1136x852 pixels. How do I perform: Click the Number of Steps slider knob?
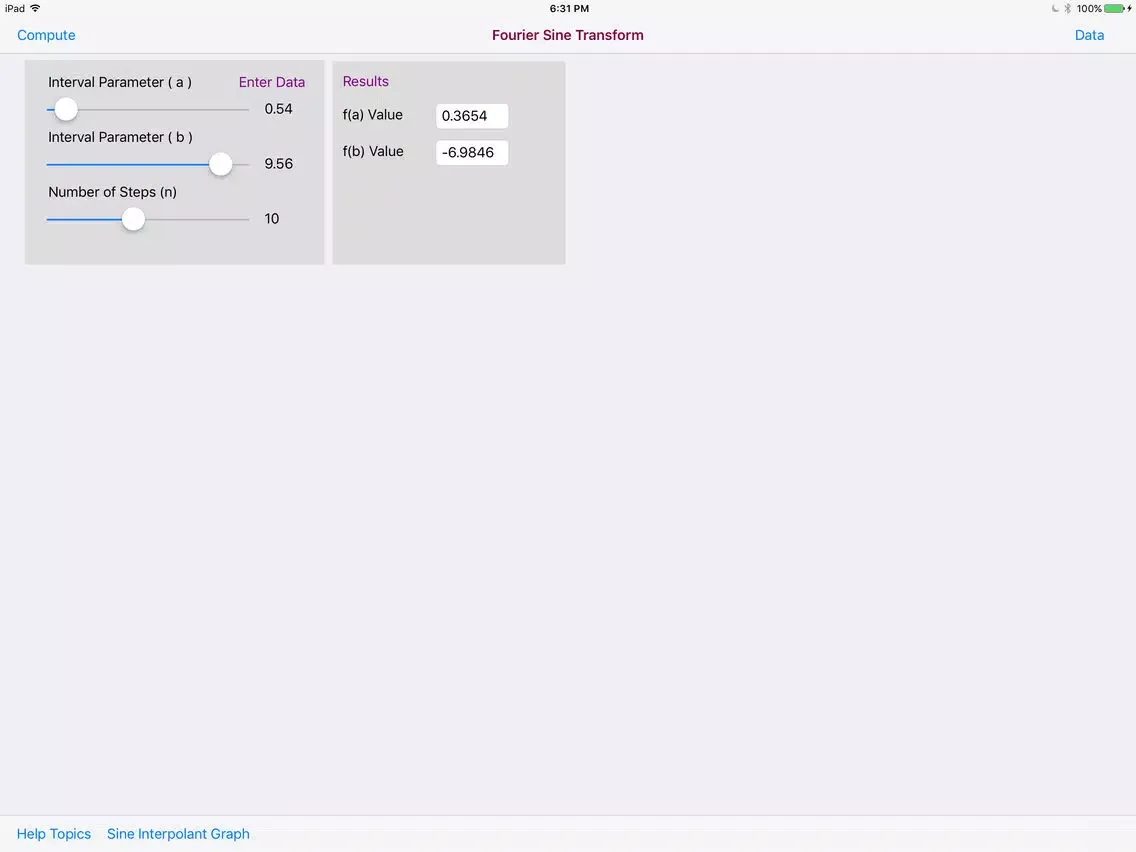point(133,219)
